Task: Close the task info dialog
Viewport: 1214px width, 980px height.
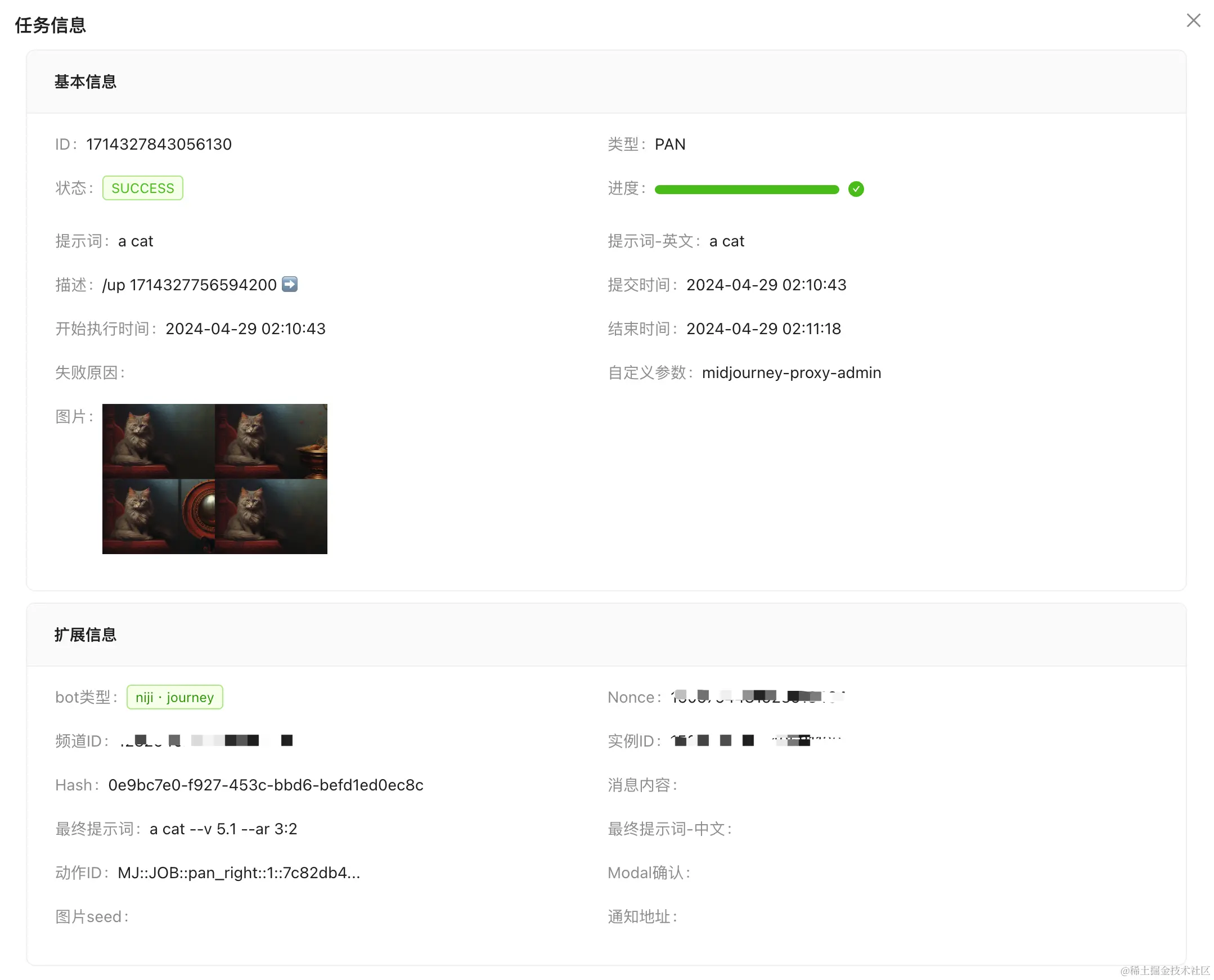Action: click(1193, 21)
